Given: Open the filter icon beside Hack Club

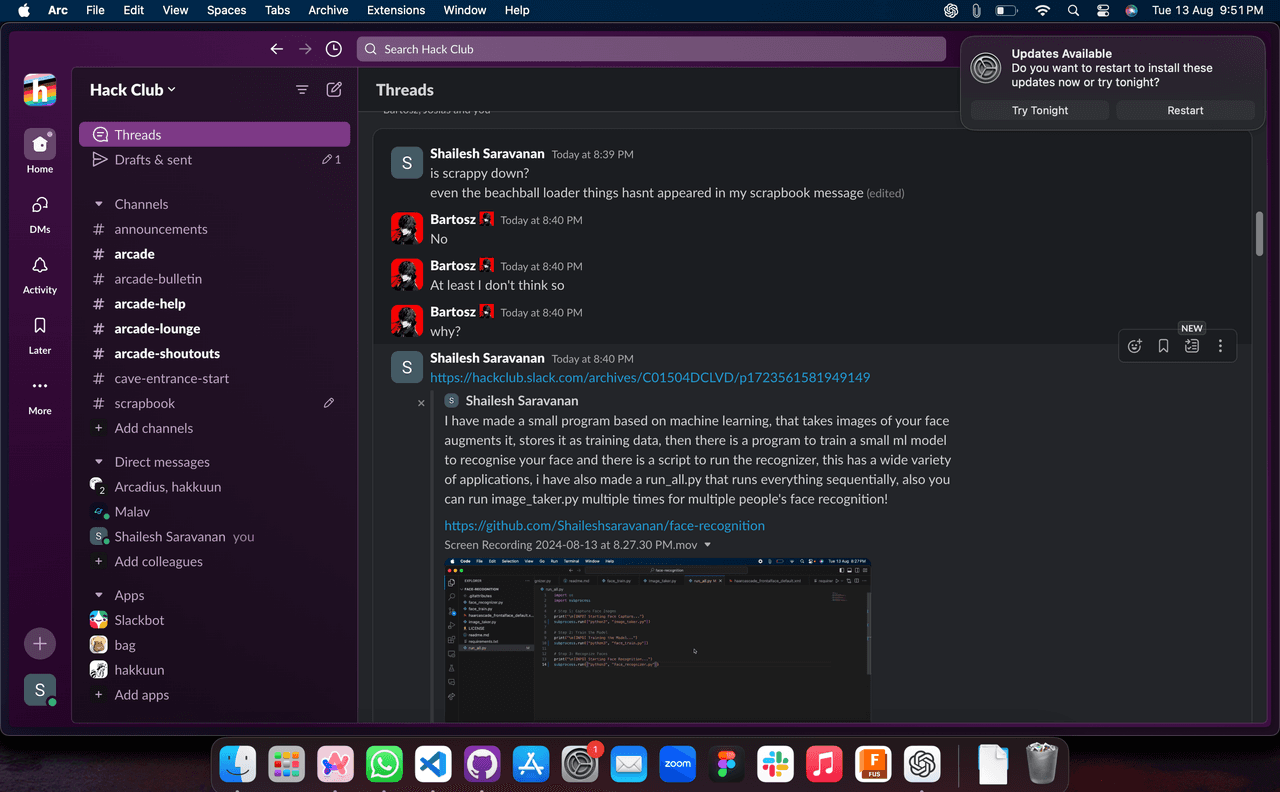Looking at the screenshot, I should point(302,89).
